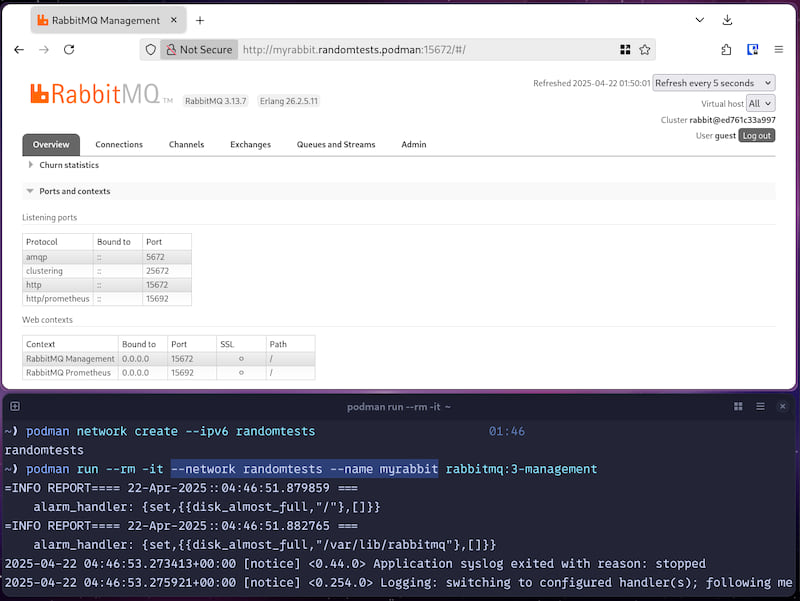Switch to the Queues and Streams tab
Image resolution: width=800 pixels, height=601 pixels.
(x=336, y=144)
